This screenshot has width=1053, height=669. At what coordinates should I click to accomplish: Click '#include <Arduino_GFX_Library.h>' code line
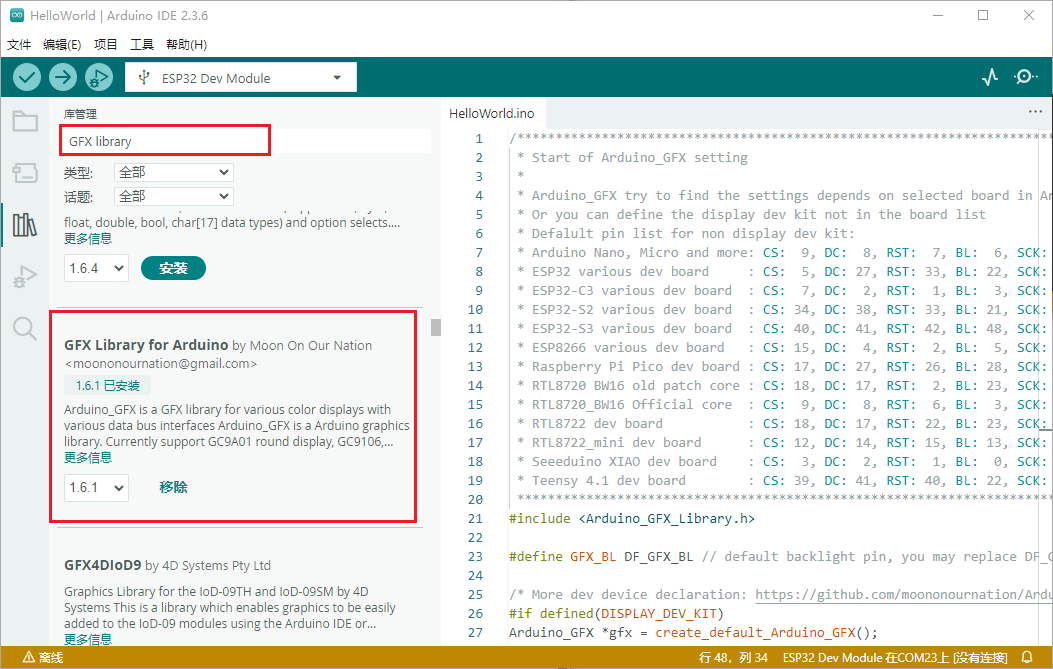632,519
